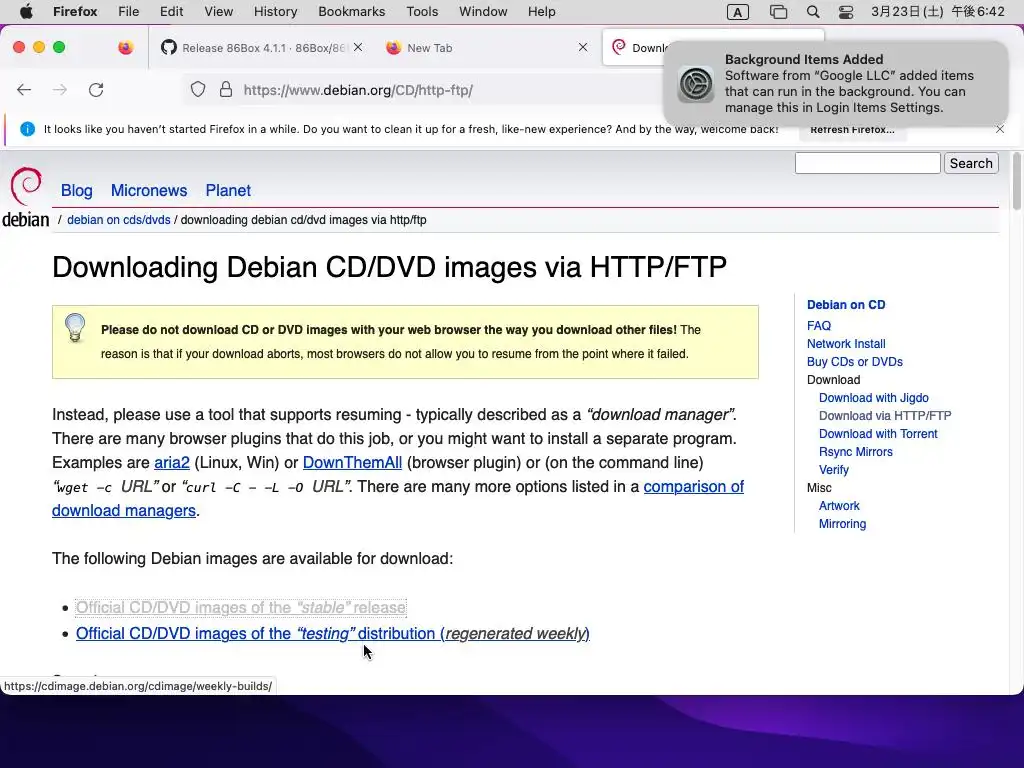Switch to the Release 86Box 4.1.1 tab
1024x768 pixels.
pyautogui.click(x=263, y=48)
